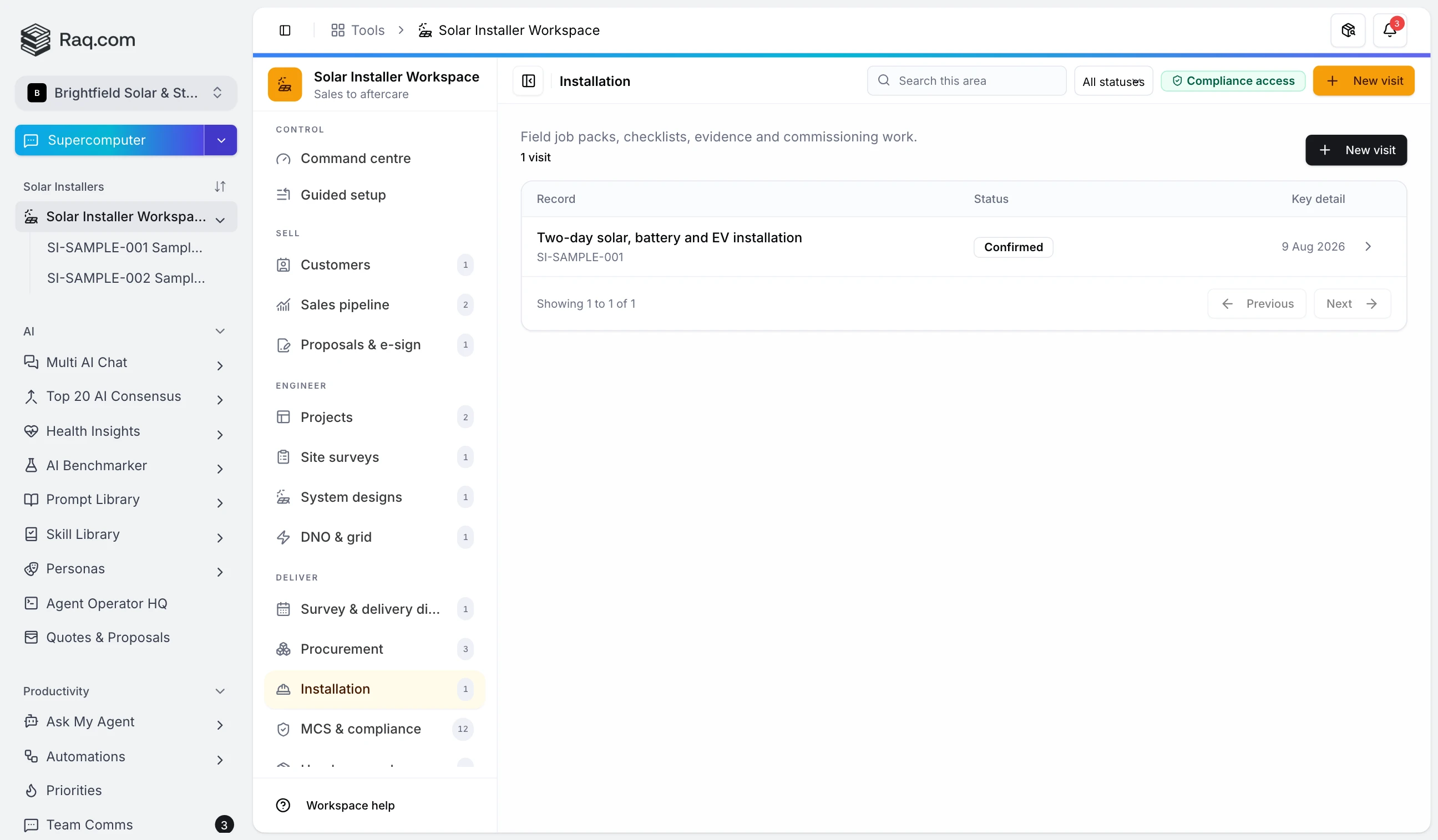Click the Workspace help question mark icon
This screenshot has width=1438, height=840.
point(283,806)
